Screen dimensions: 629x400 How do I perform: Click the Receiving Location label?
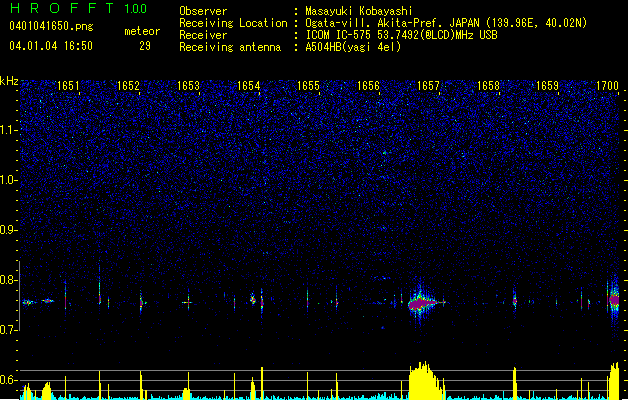pyautogui.click(x=233, y=23)
